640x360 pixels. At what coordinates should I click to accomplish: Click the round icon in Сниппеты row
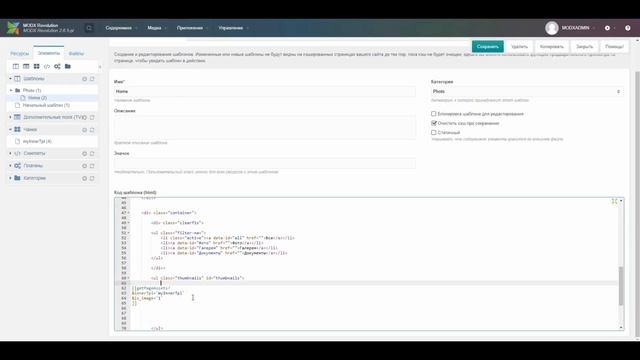(x=84, y=153)
